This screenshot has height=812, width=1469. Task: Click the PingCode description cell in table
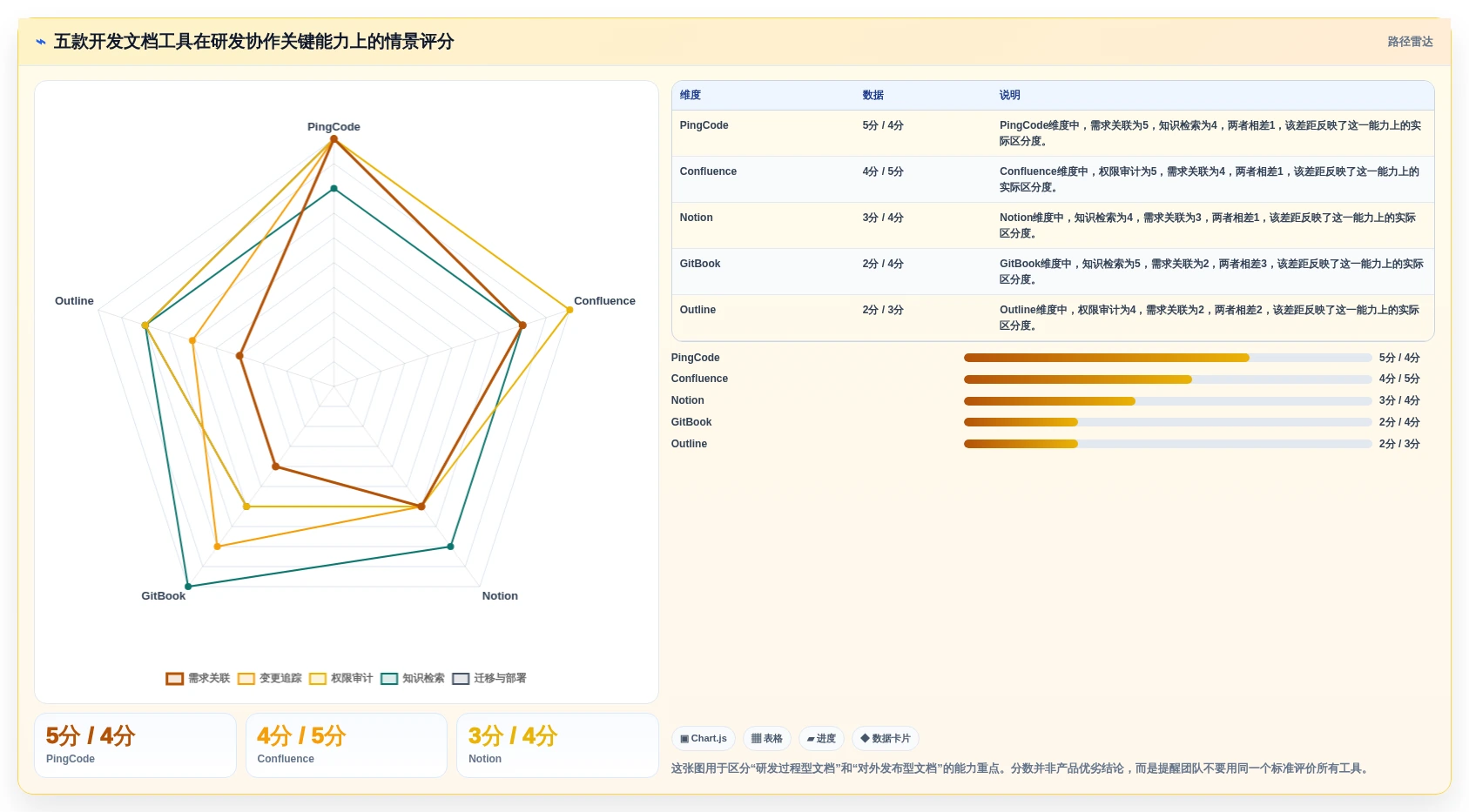coord(1211,133)
